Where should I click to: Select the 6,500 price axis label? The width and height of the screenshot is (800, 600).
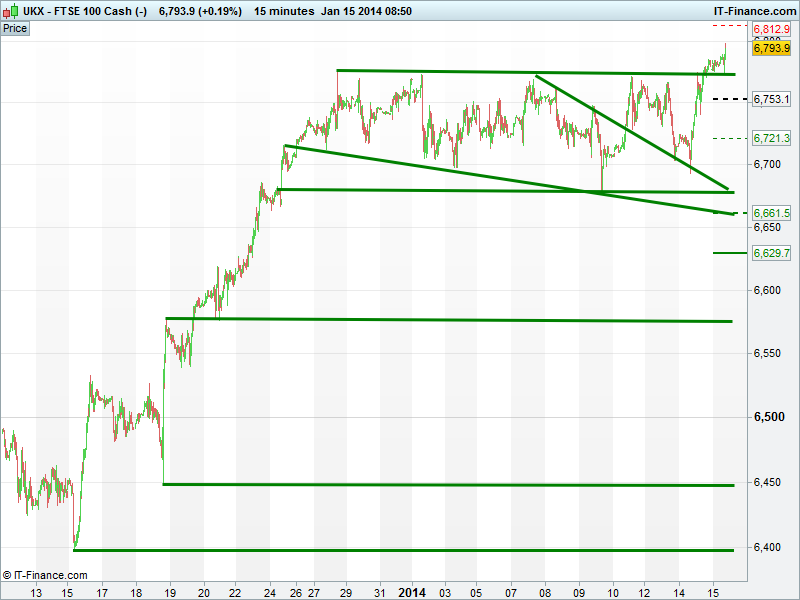pos(770,417)
